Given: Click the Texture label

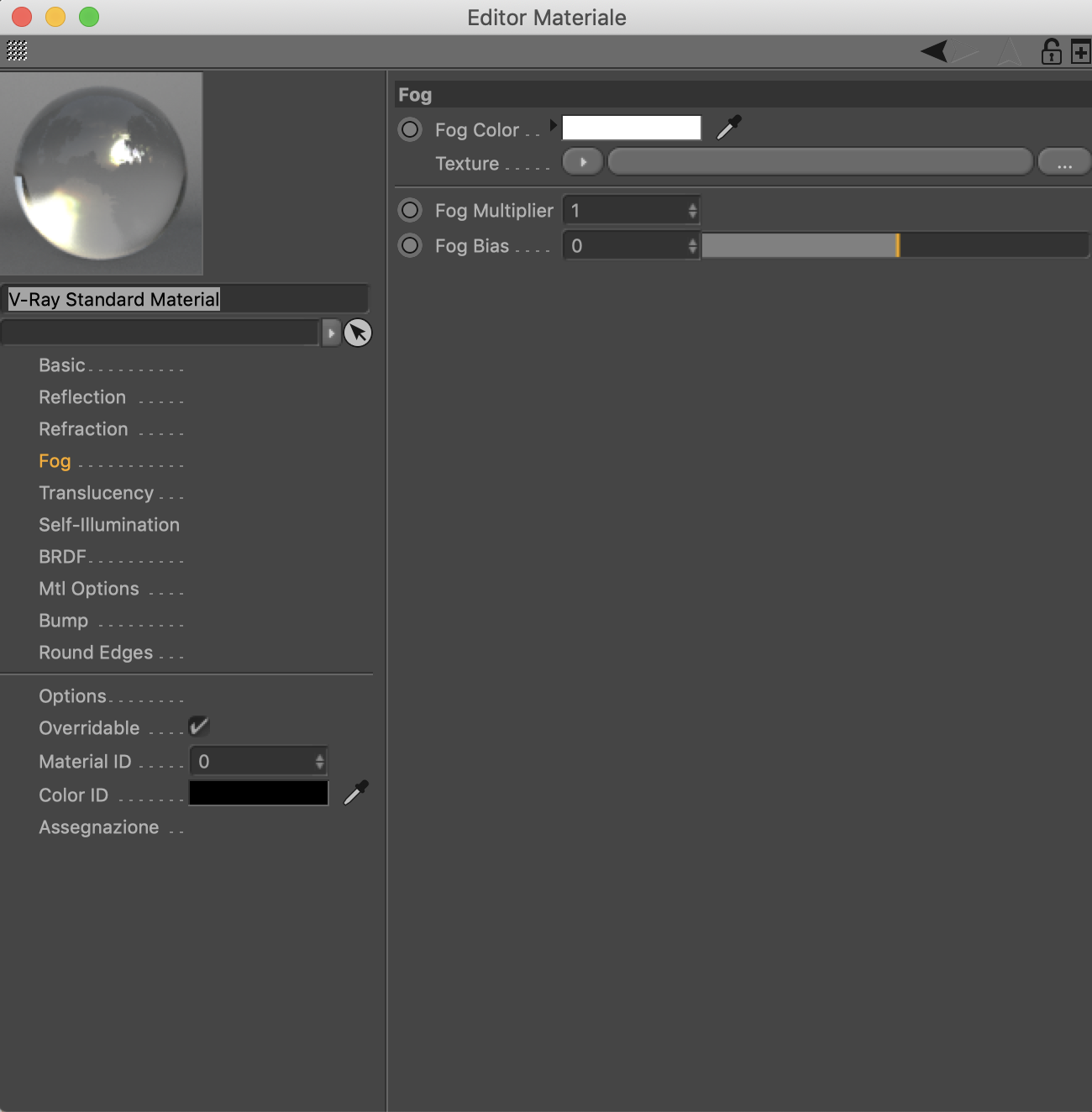Looking at the screenshot, I should tap(467, 164).
